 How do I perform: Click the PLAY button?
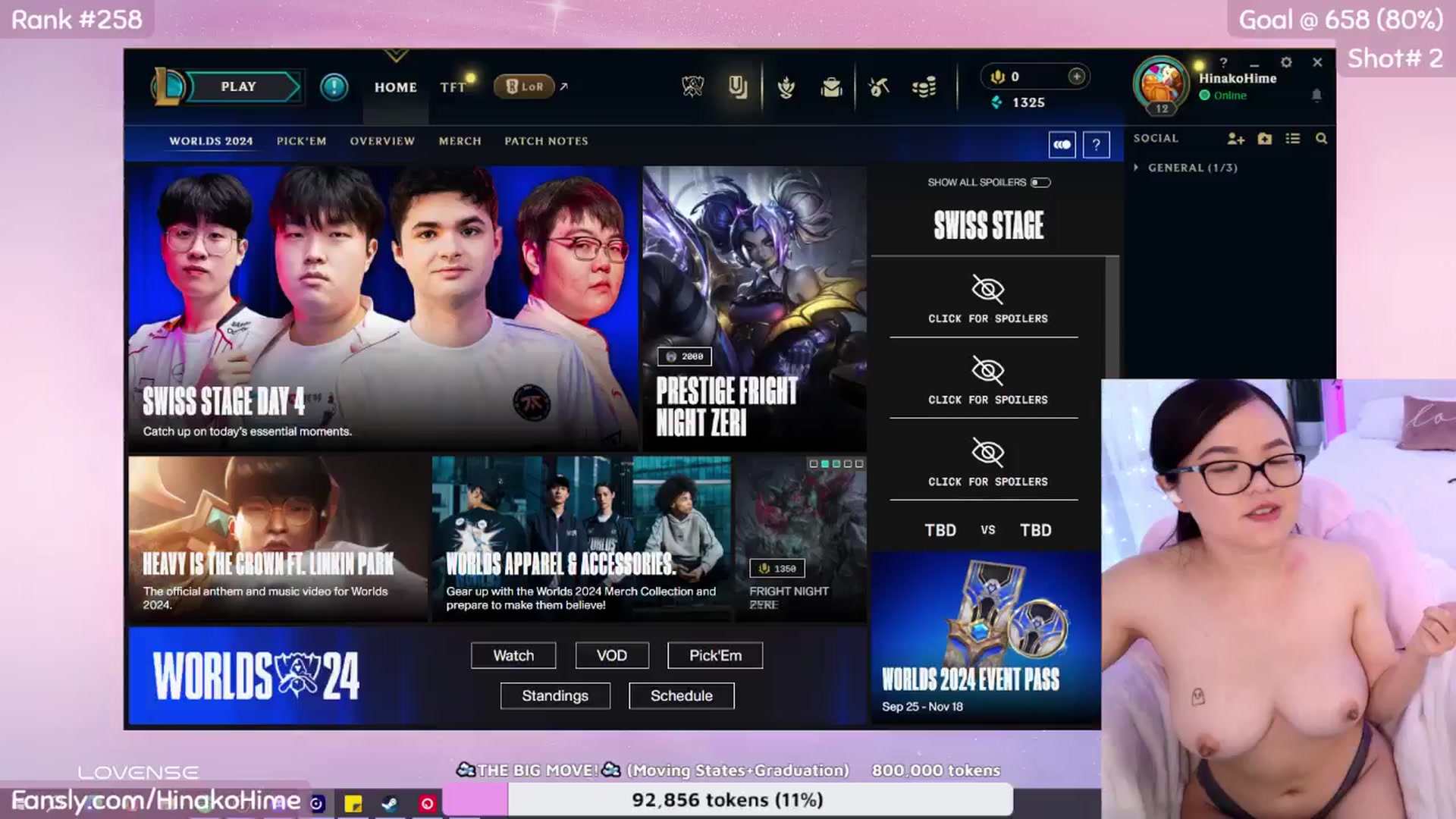point(241,86)
